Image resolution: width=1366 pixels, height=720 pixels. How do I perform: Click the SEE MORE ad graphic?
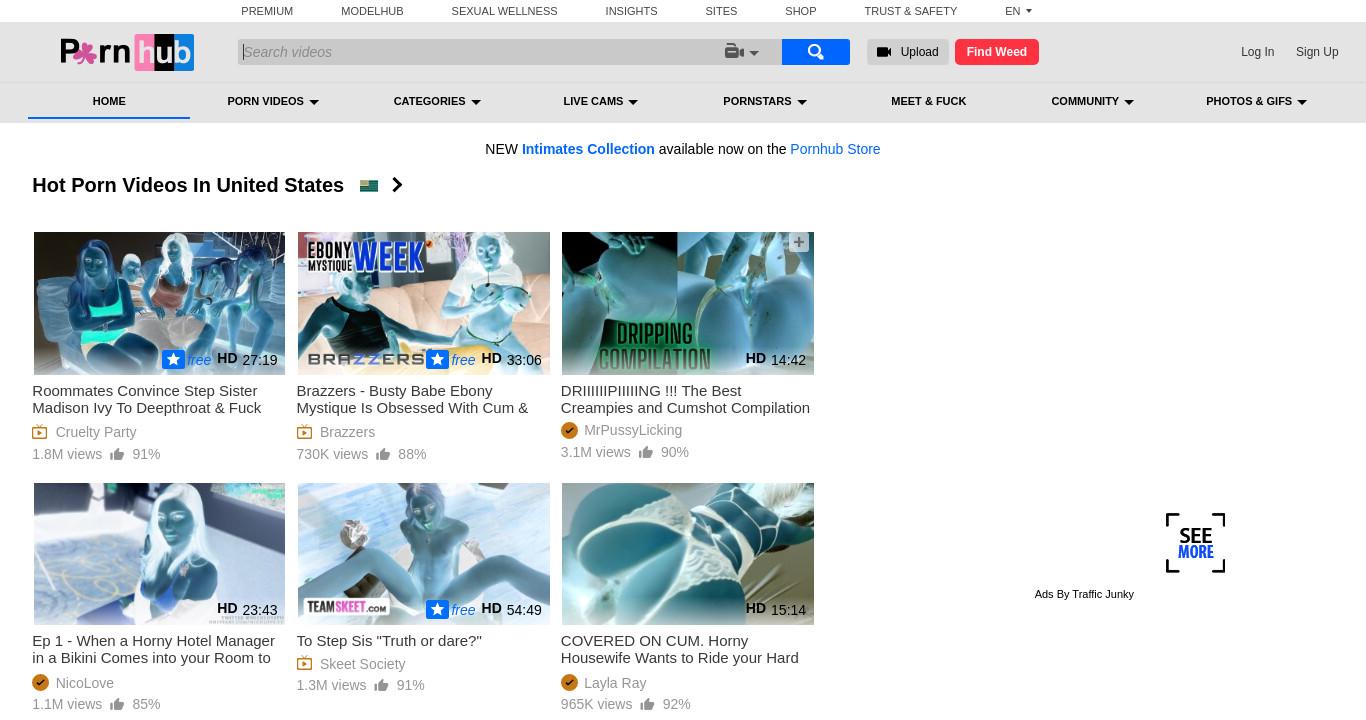[1195, 543]
